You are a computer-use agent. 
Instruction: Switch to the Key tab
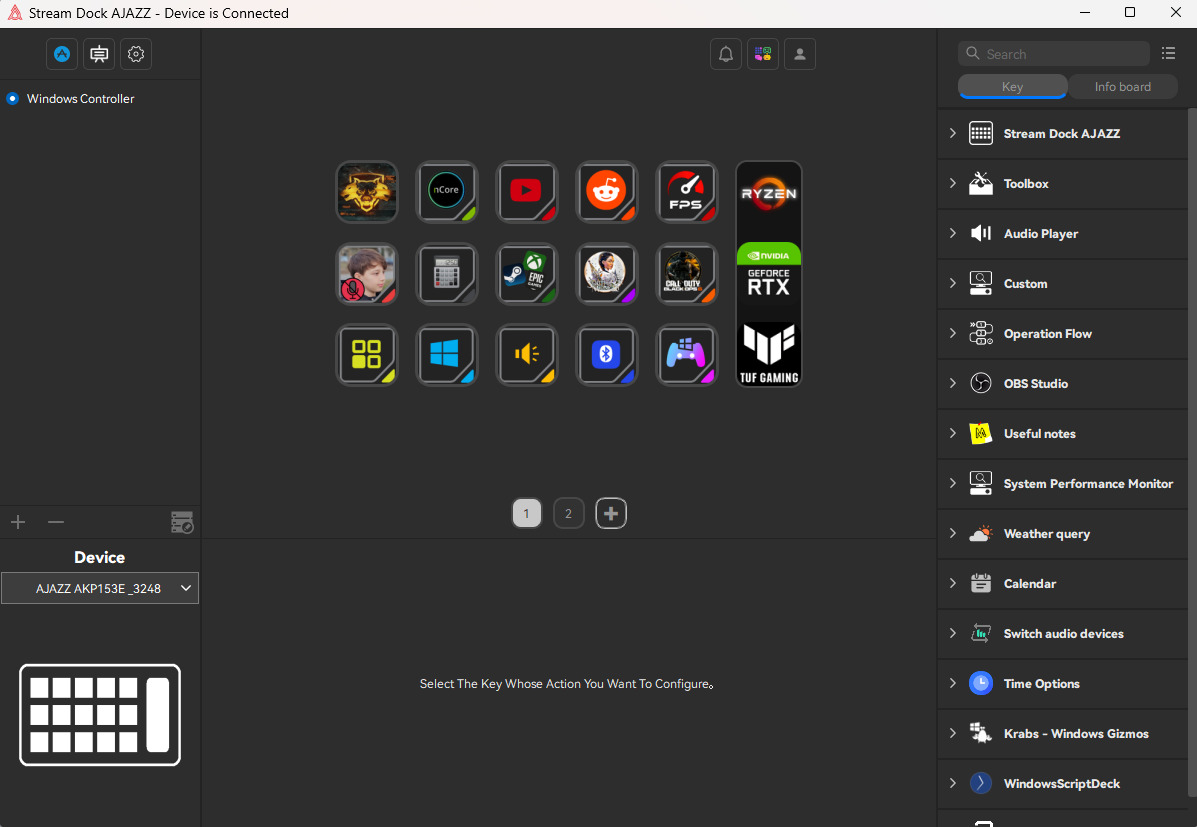(x=1012, y=86)
